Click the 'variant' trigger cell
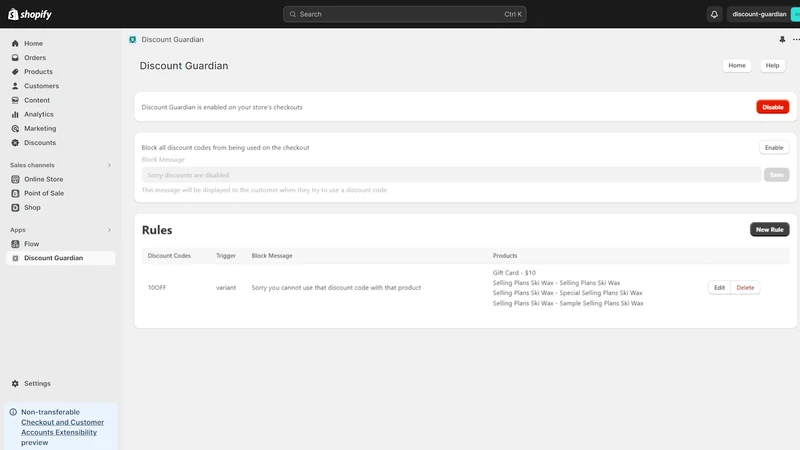The image size is (800, 450). click(226, 288)
